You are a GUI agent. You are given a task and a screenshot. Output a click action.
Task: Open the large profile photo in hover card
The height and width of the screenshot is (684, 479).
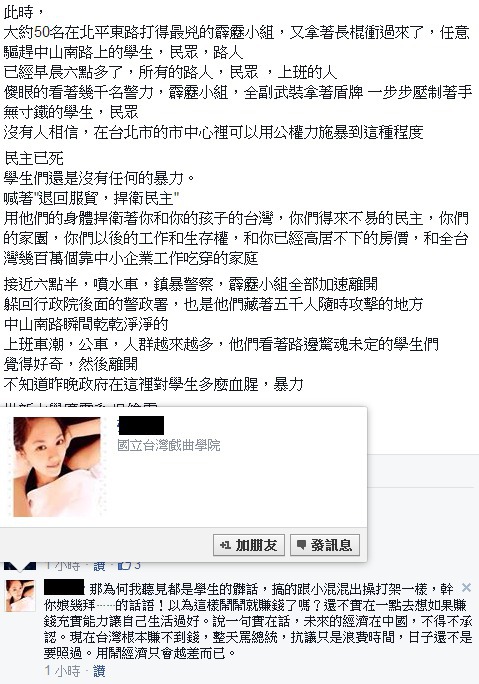(x=57, y=467)
